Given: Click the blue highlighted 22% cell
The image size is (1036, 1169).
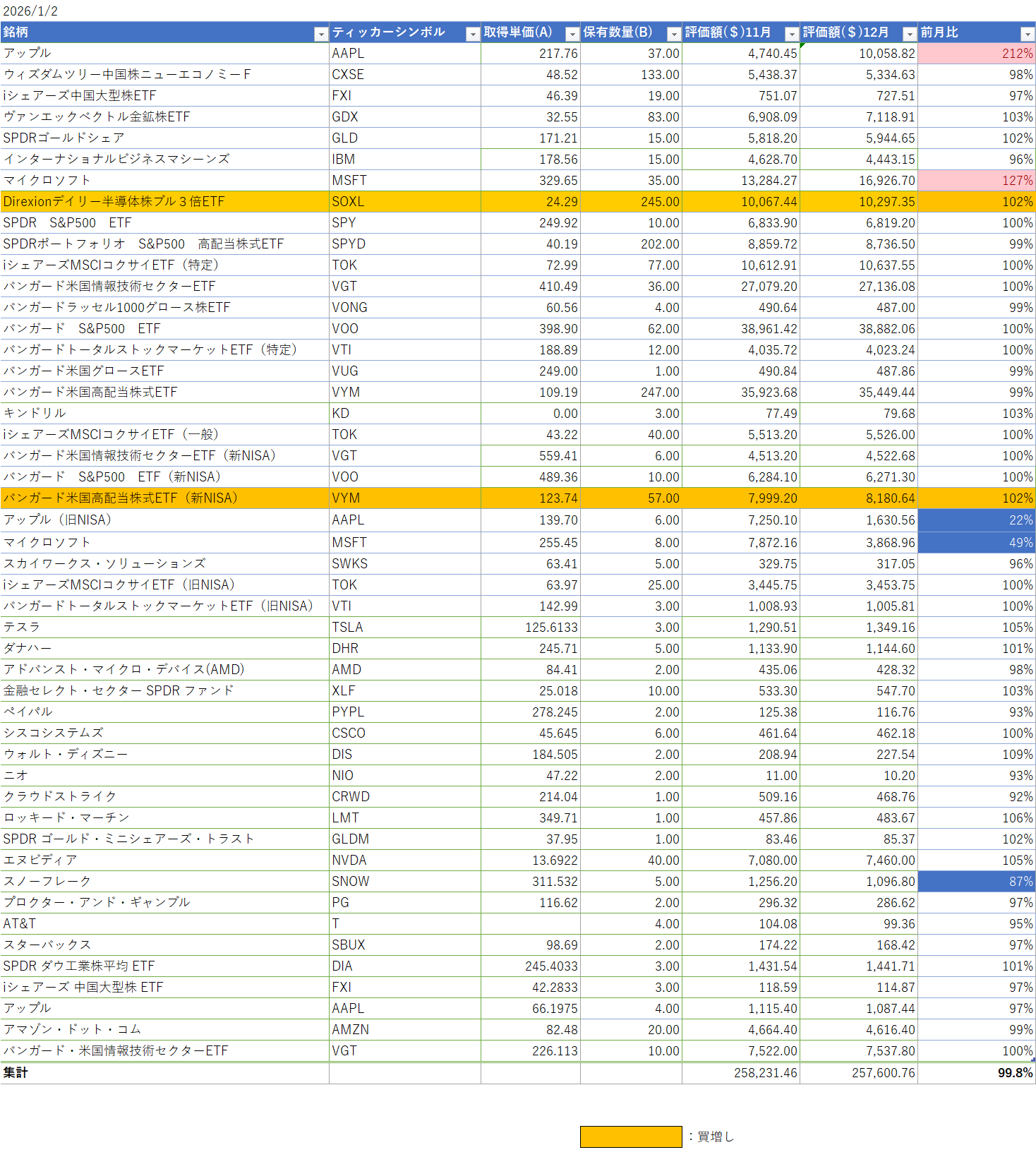Looking at the screenshot, I should coord(976,520).
